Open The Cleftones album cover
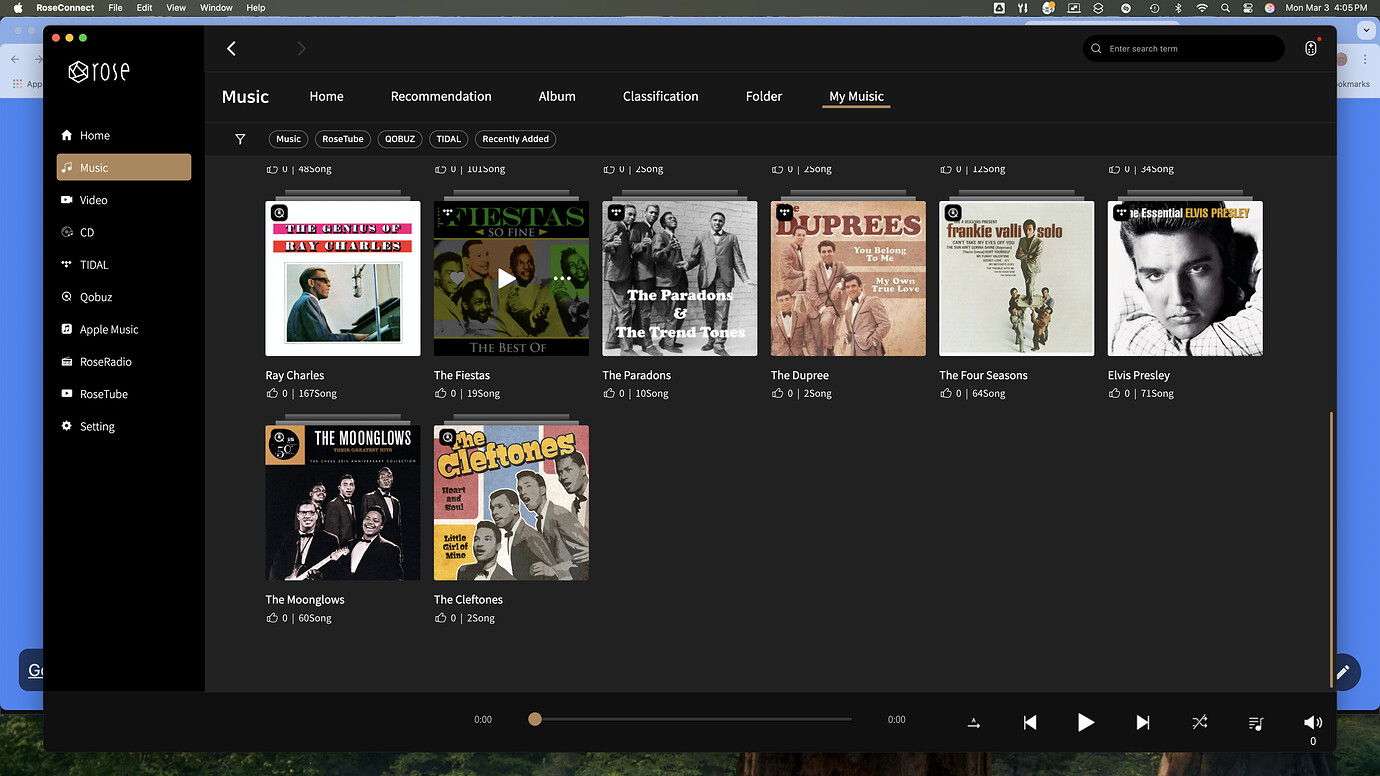 pyautogui.click(x=511, y=503)
